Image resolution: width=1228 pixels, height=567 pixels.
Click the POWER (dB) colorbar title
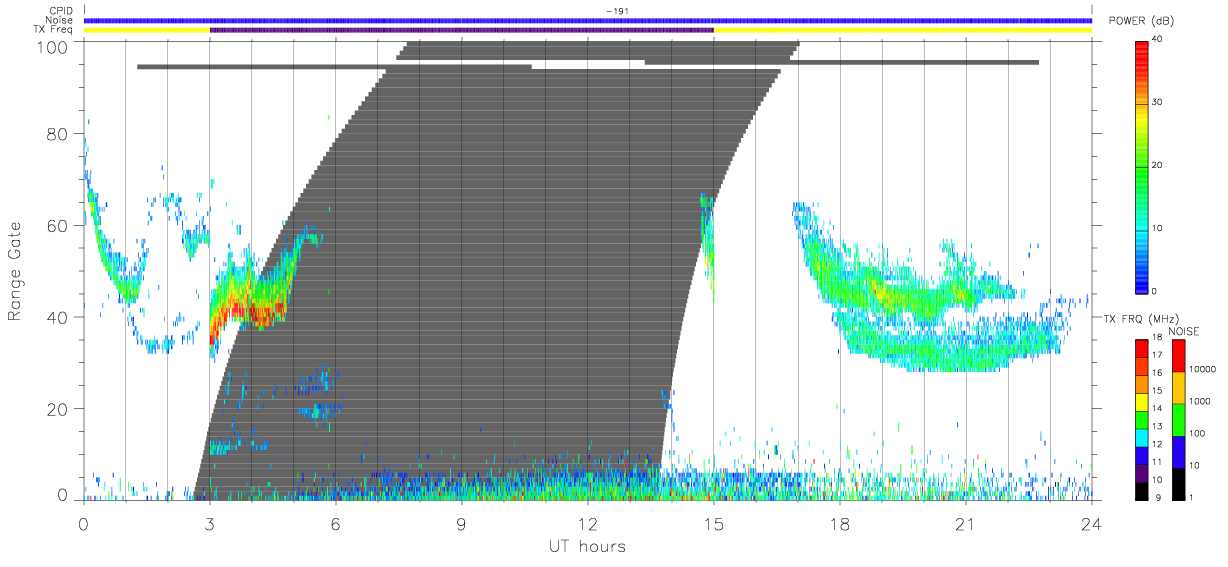[1141, 21]
